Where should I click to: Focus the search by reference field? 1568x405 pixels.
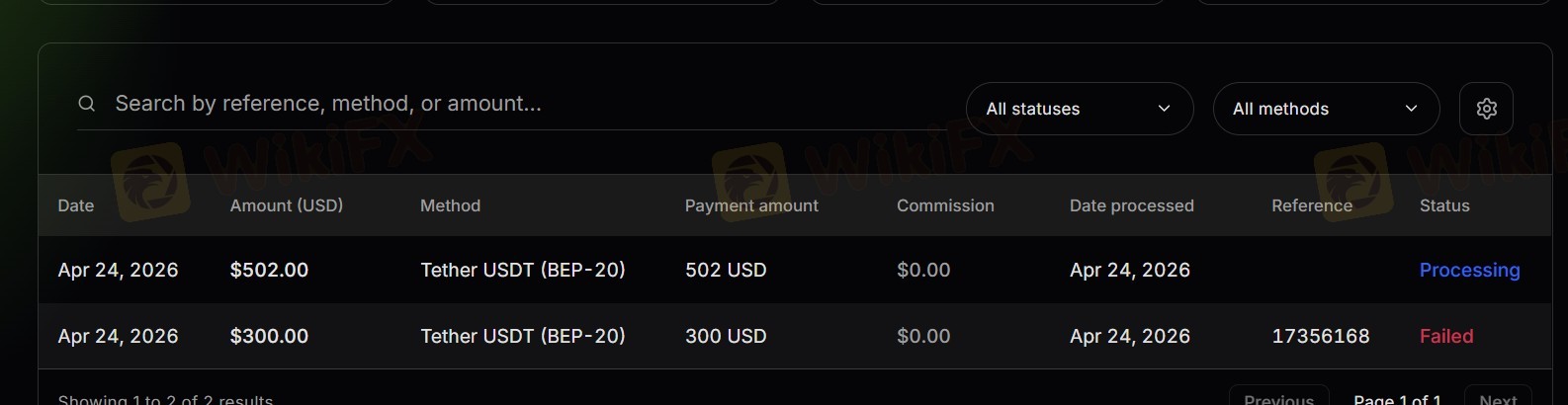click(494, 104)
